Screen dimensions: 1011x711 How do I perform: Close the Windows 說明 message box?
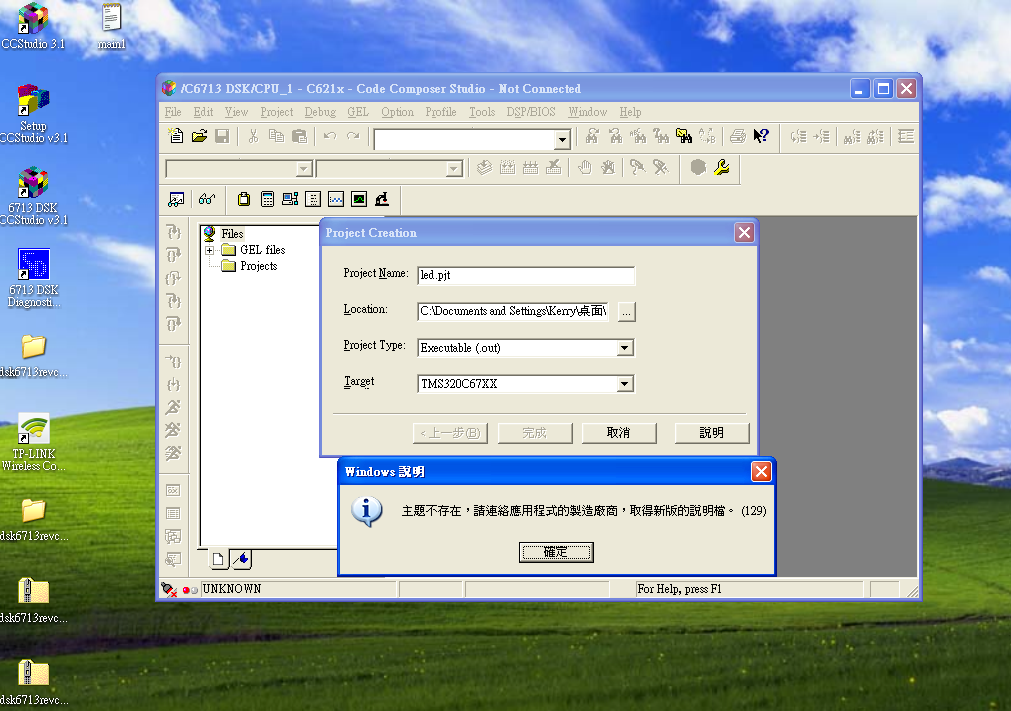tap(761, 472)
